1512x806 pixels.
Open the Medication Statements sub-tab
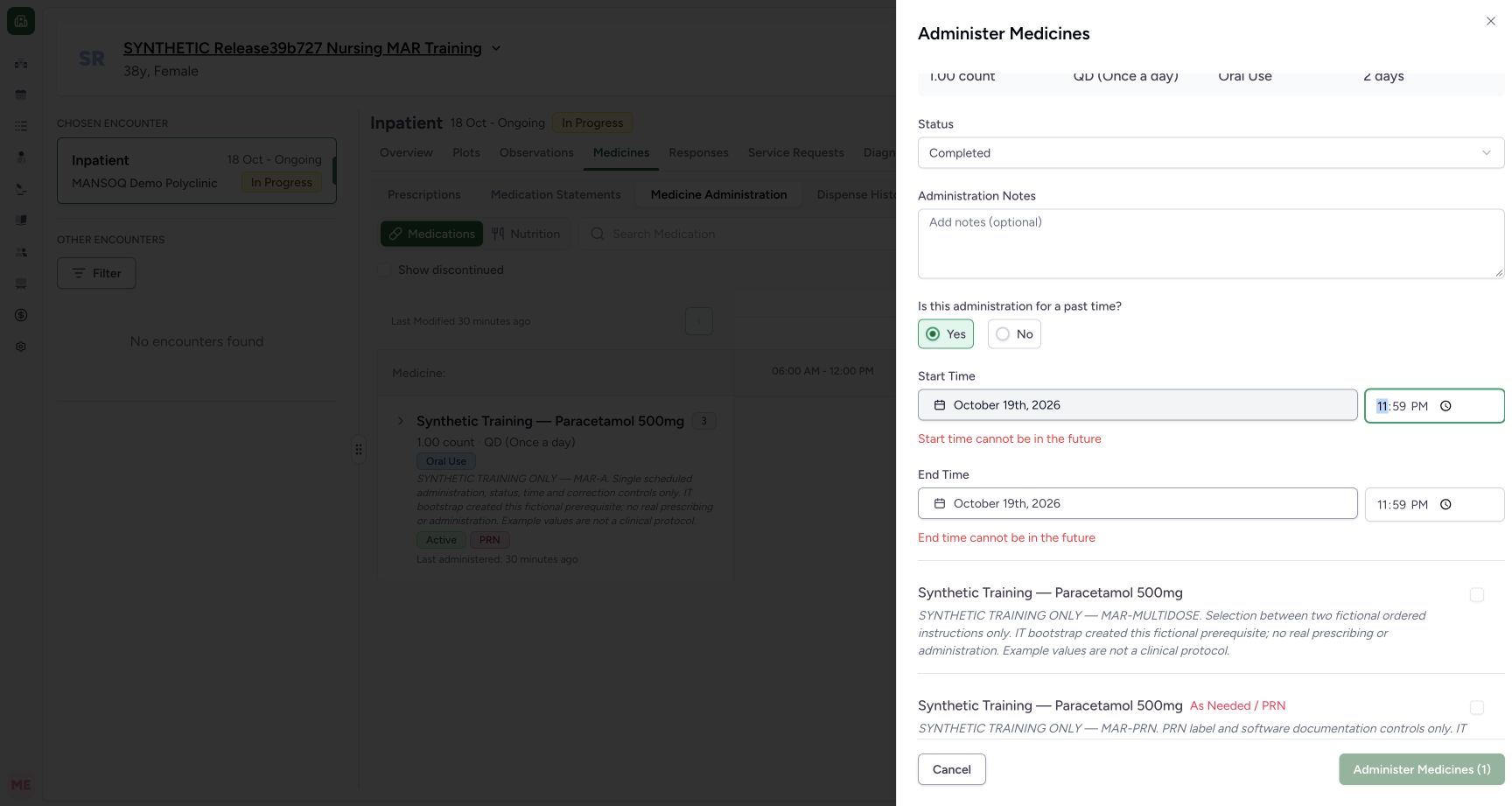(x=556, y=194)
